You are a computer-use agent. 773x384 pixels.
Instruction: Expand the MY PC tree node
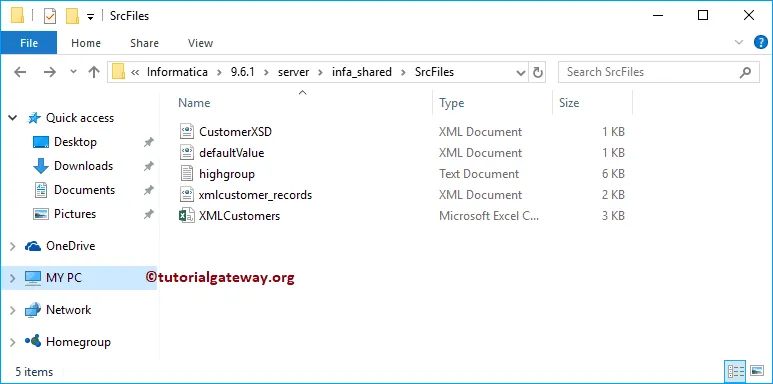coord(13,278)
